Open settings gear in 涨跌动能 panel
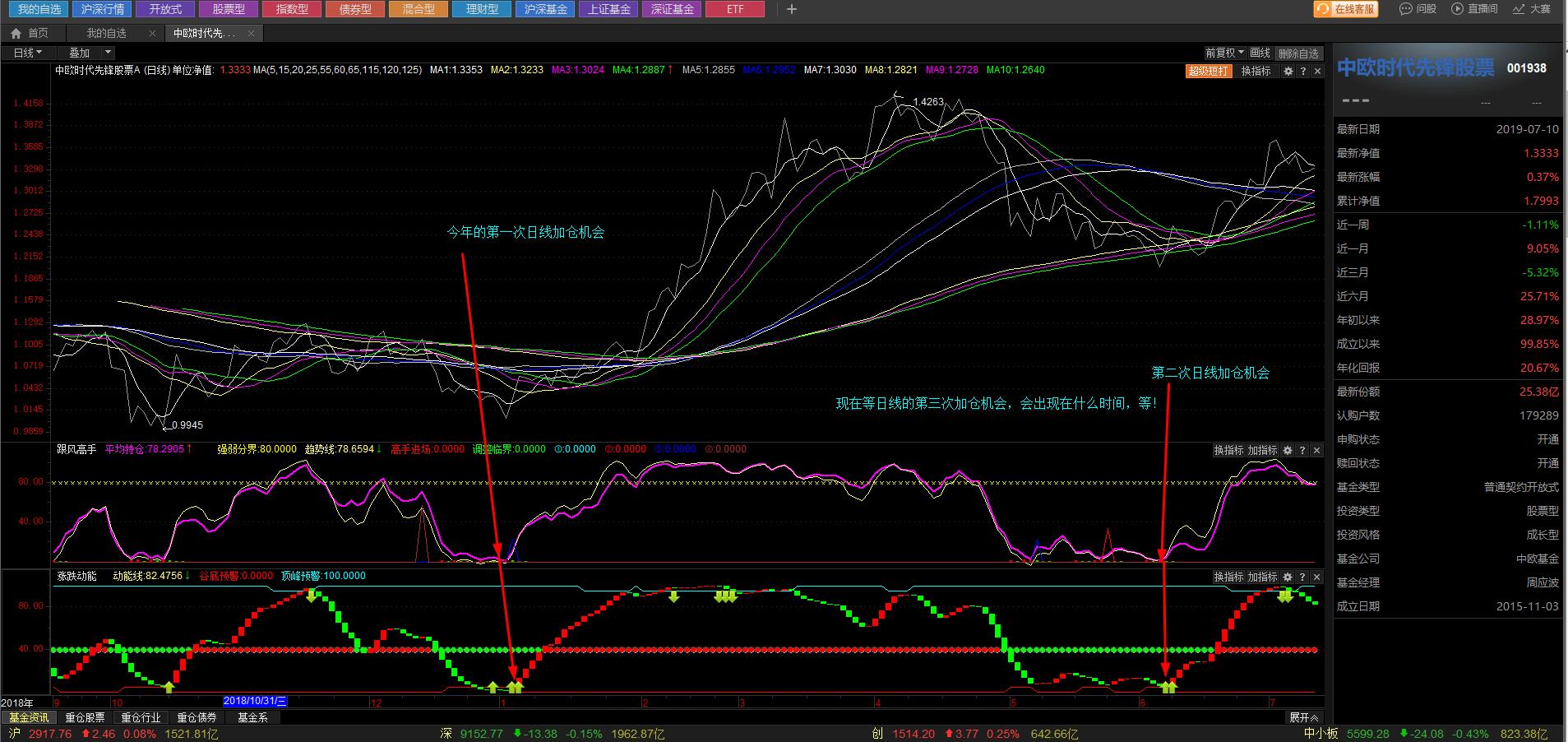This screenshot has height=742, width=1568. pos(1288,577)
